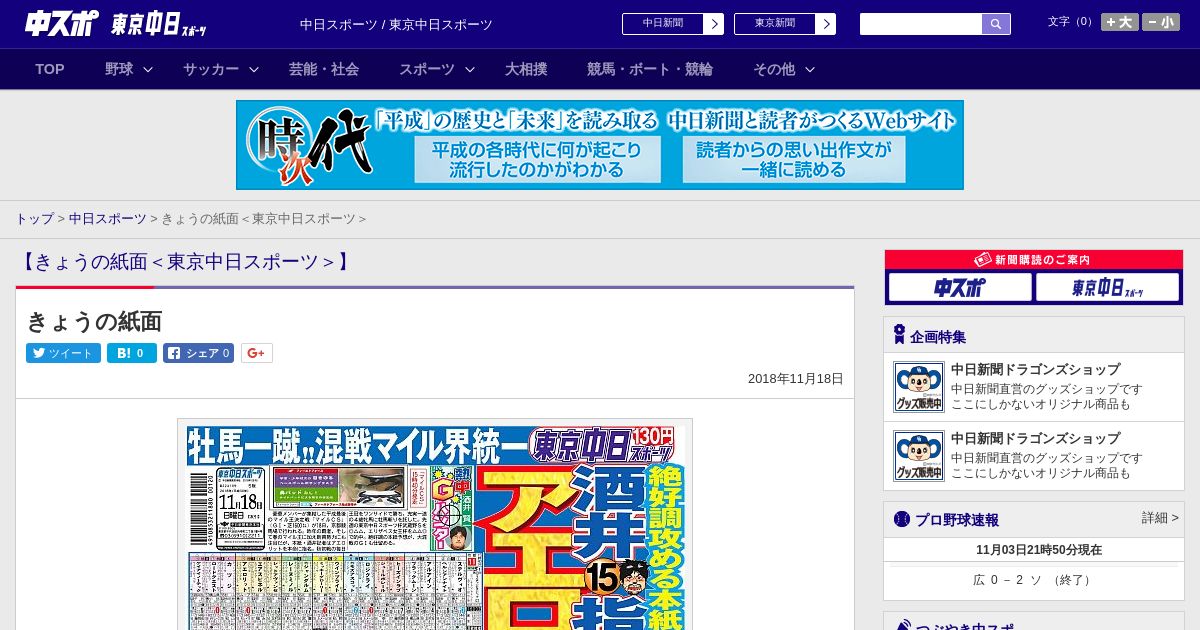This screenshot has width=1200, height=630.
Task: Click the date 2018年11月18日
Action: coord(796,379)
